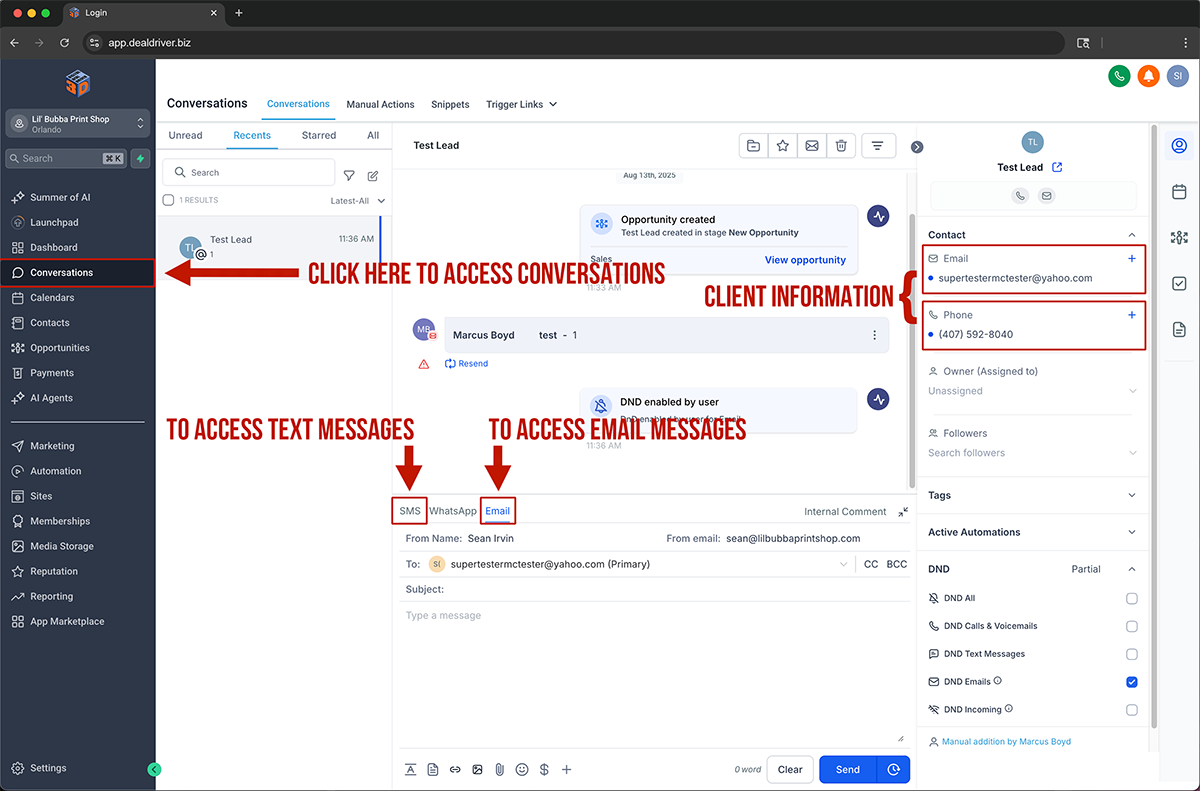The width and height of the screenshot is (1200, 791).
Task: Insert an image in the message
Action: tap(477, 769)
